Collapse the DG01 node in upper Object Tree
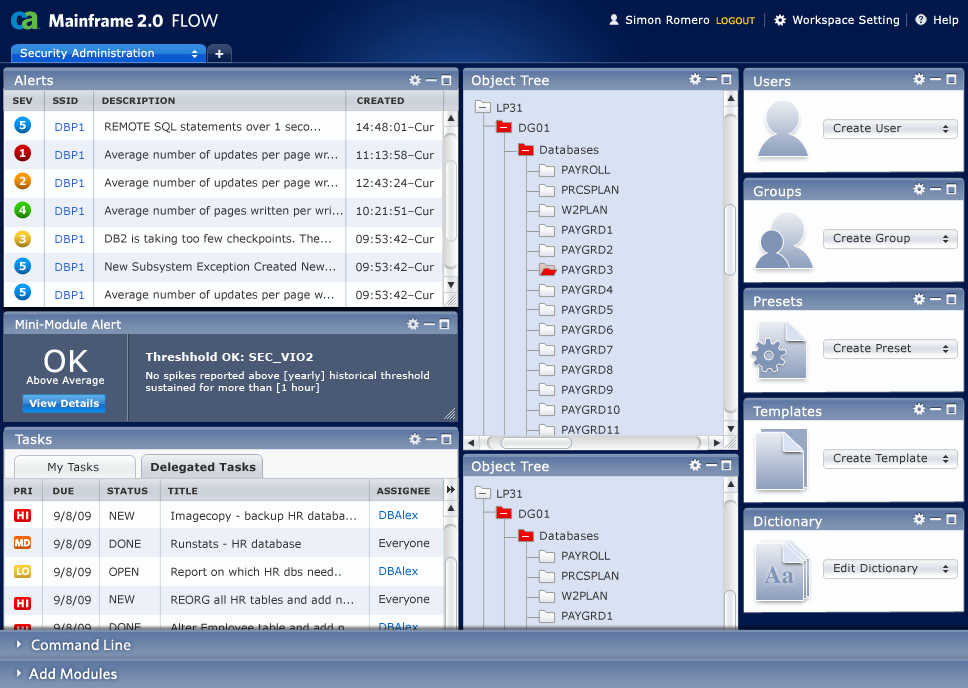The height and width of the screenshot is (688, 968). (x=504, y=127)
